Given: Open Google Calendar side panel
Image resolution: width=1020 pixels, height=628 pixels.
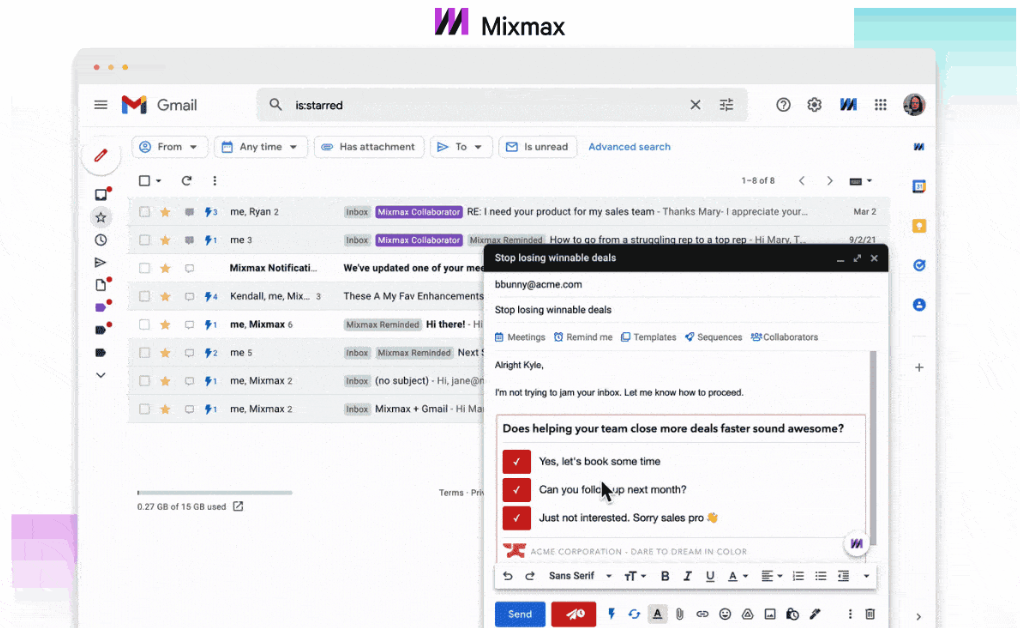Looking at the screenshot, I should click(x=919, y=187).
